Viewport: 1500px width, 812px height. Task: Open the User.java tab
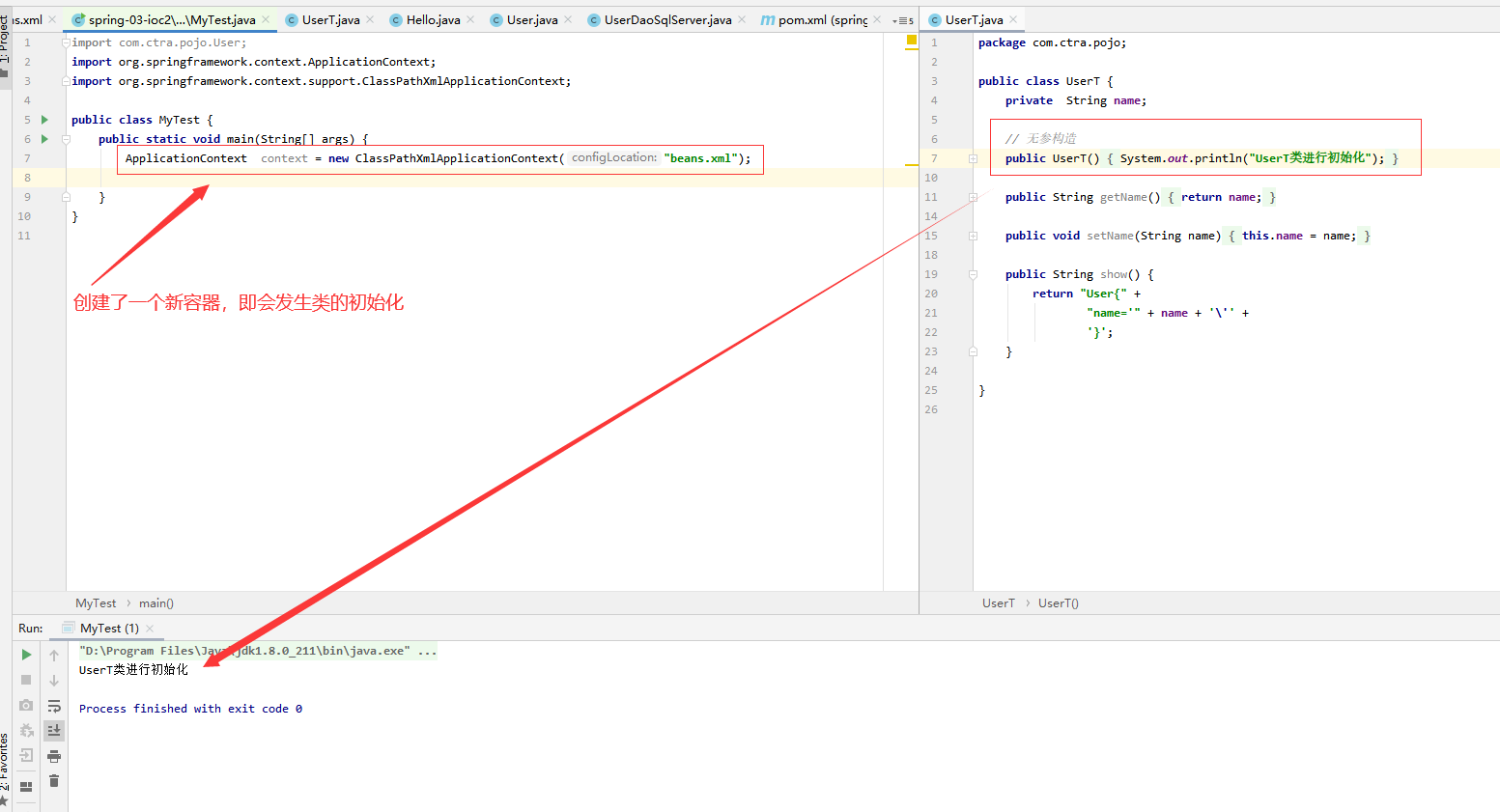point(532,19)
